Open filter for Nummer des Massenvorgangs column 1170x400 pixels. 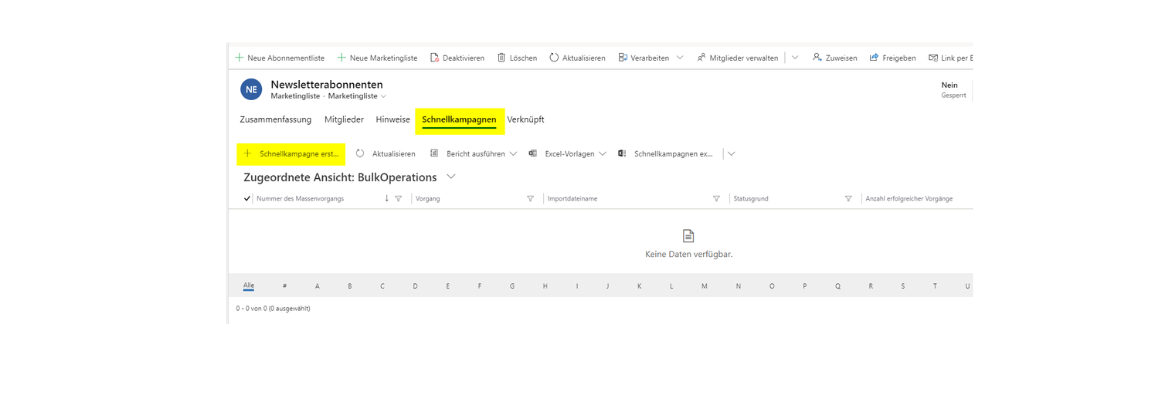tap(398, 199)
